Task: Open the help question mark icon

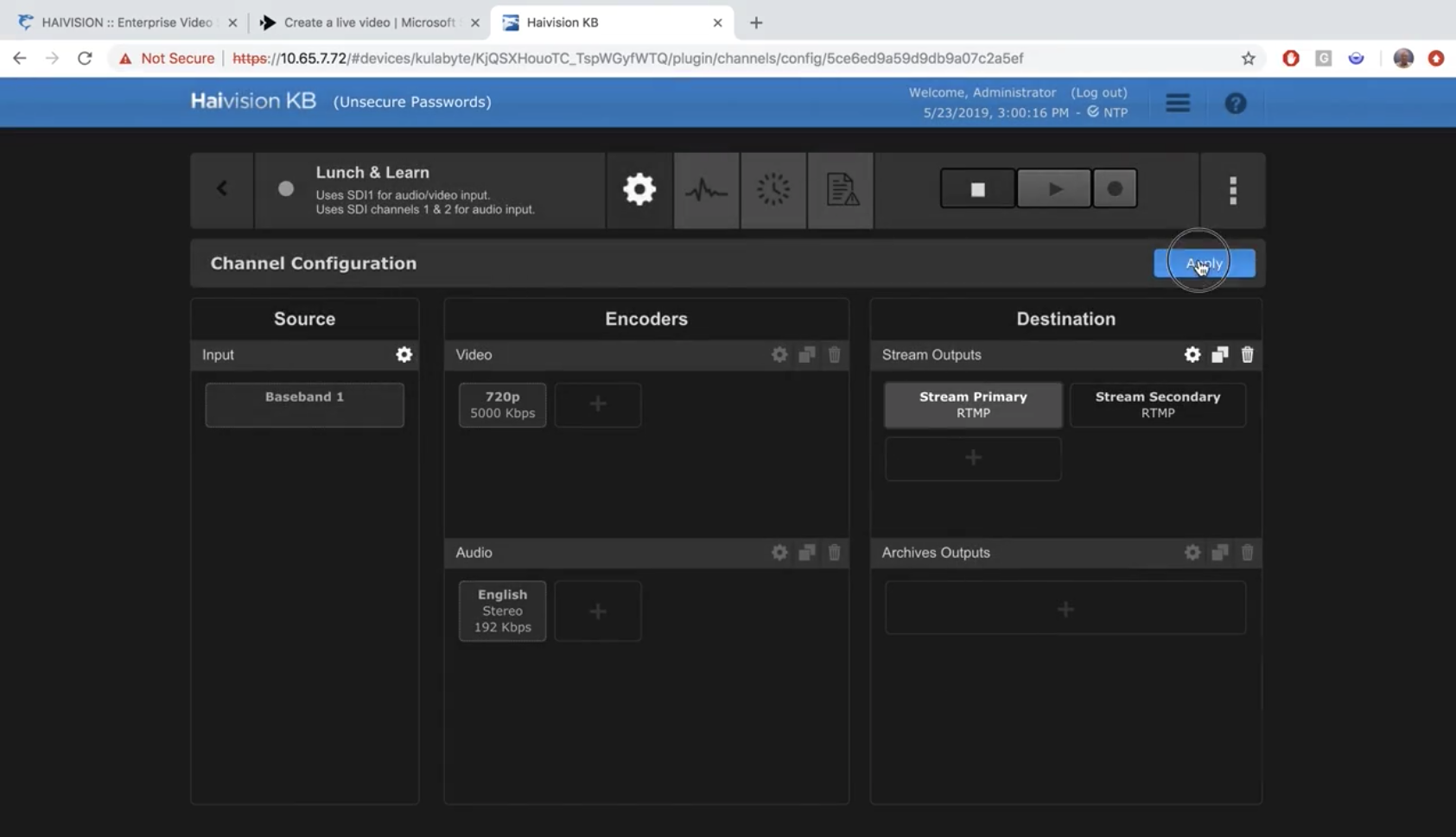Action: [1236, 104]
